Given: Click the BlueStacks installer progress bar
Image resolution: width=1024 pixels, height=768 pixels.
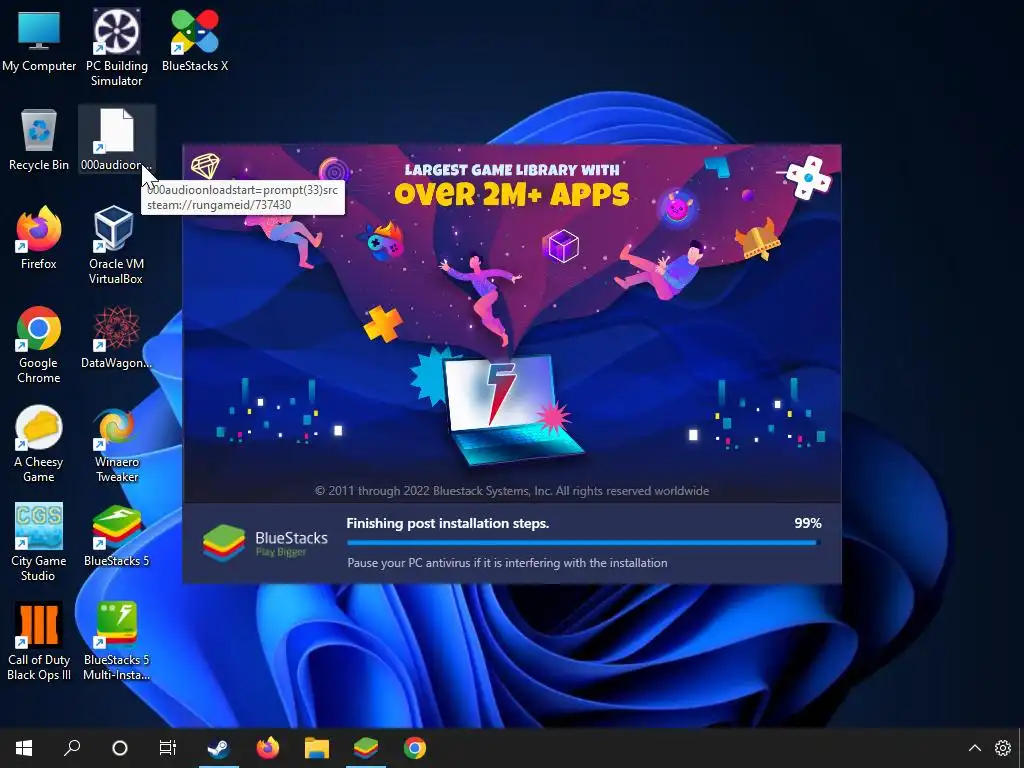Looking at the screenshot, I should [x=583, y=542].
